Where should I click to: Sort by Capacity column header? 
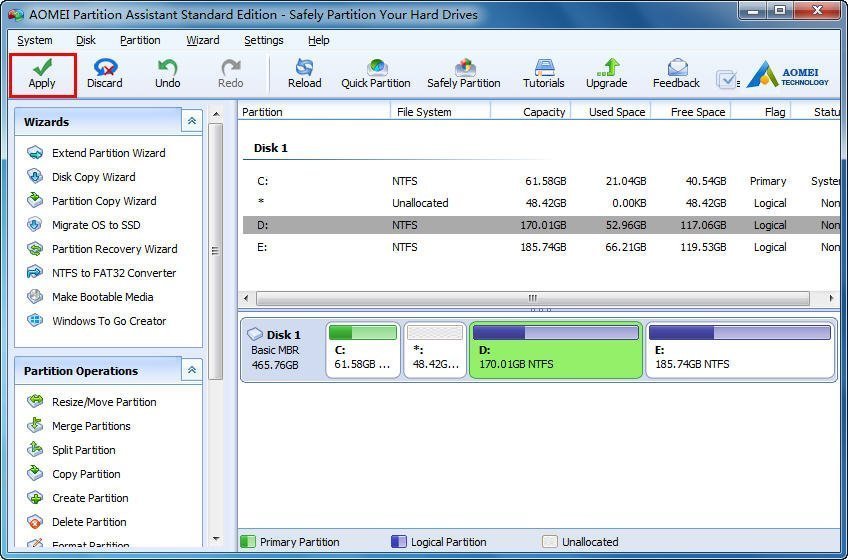click(531, 112)
